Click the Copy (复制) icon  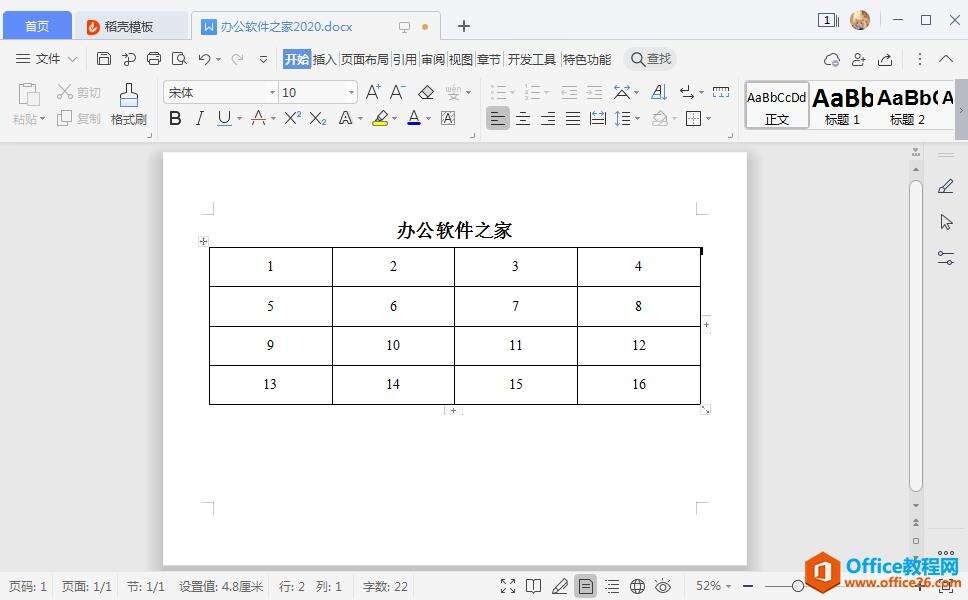(x=64, y=118)
